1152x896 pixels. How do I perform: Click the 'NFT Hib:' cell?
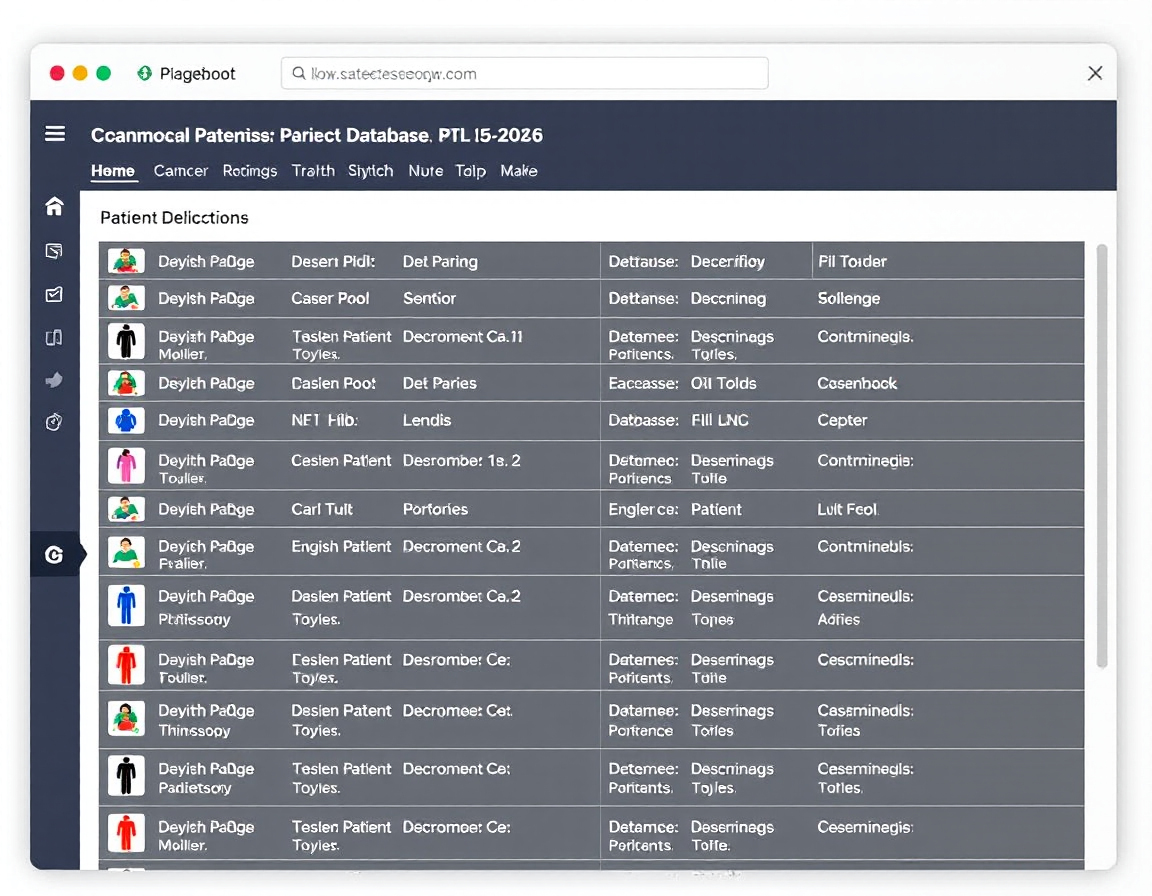tap(324, 421)
